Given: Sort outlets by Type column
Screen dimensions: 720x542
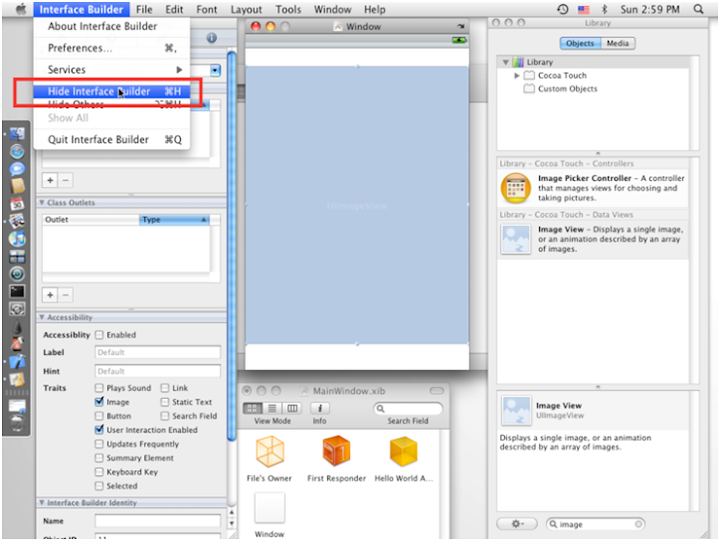Looking at the screenshot, I should point(174,220).
